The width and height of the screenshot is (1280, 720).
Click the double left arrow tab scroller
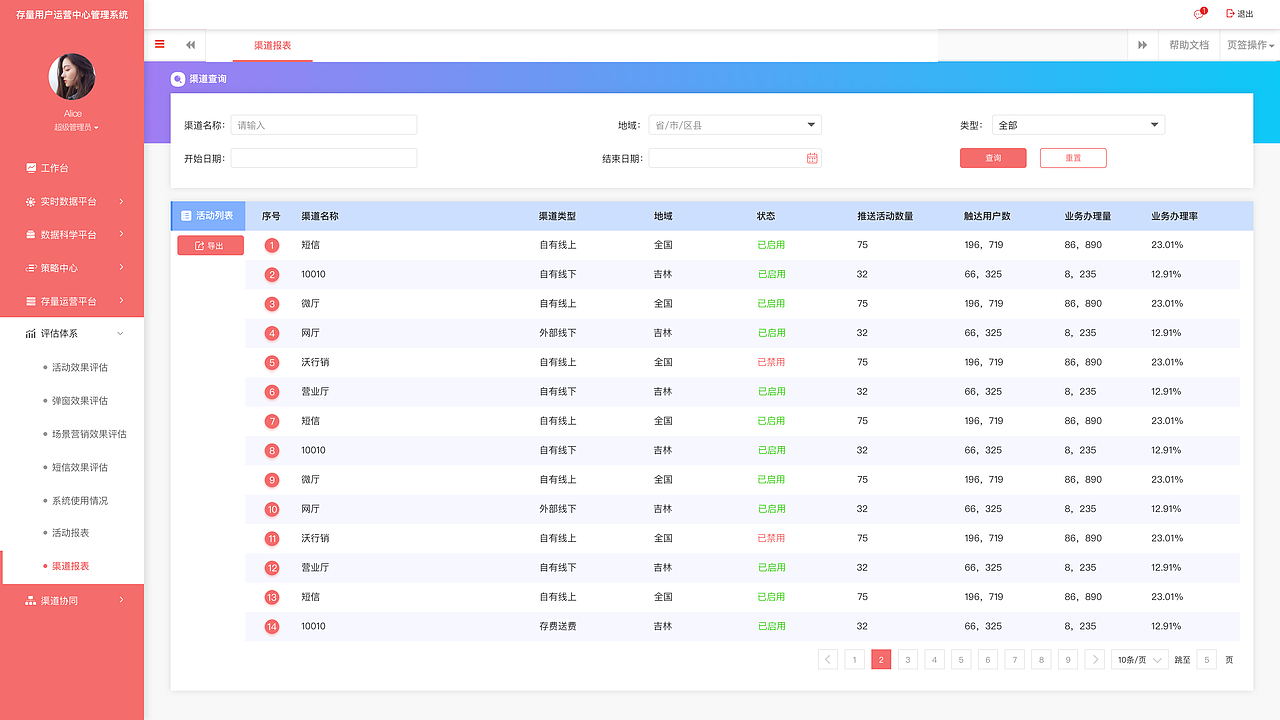[x=190, y=45]
